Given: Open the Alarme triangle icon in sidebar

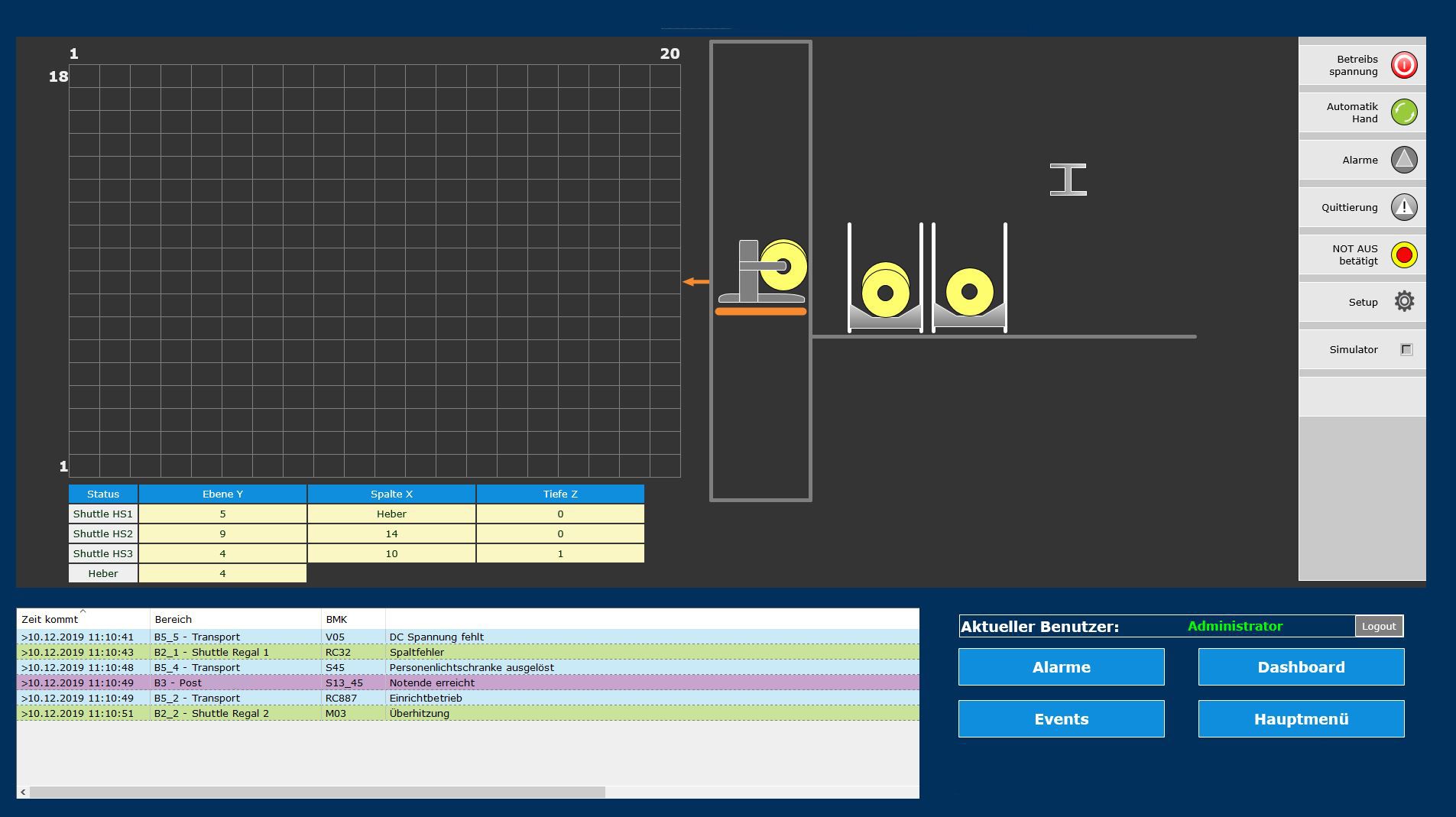Looking at the screenshot, I should click(1403, 160).
